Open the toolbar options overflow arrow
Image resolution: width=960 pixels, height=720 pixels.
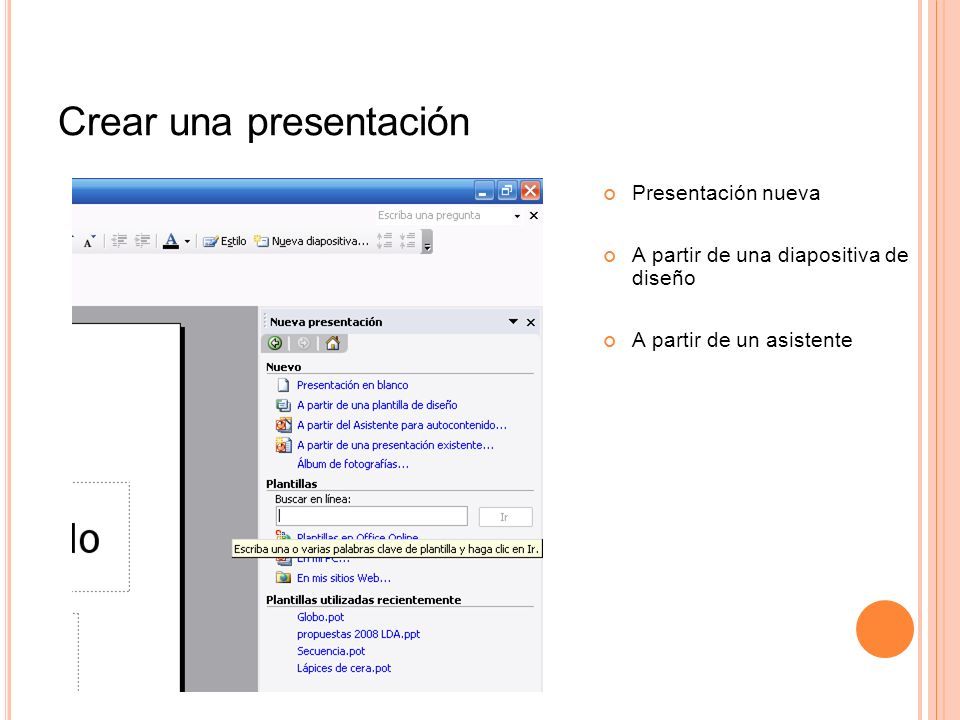coord(427,241)
